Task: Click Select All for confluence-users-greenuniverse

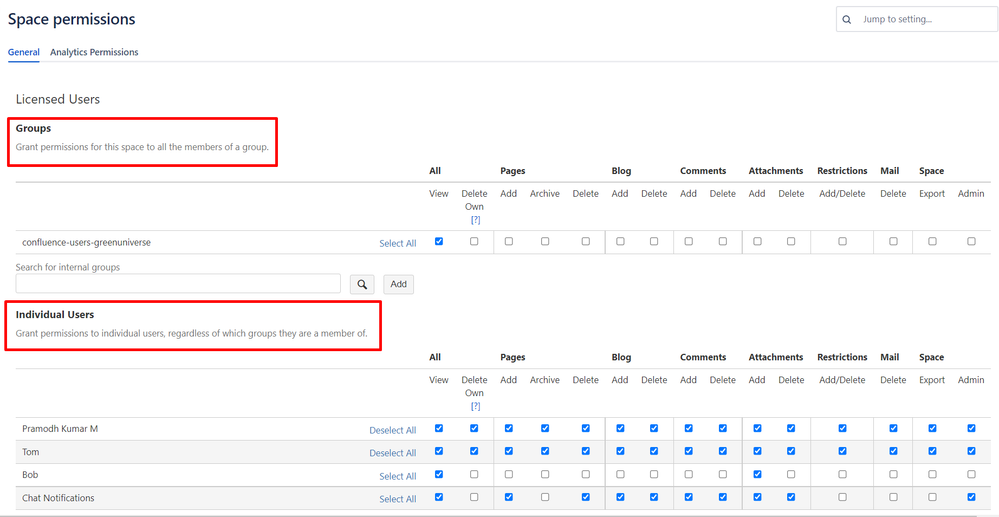Action: (398, 244)
